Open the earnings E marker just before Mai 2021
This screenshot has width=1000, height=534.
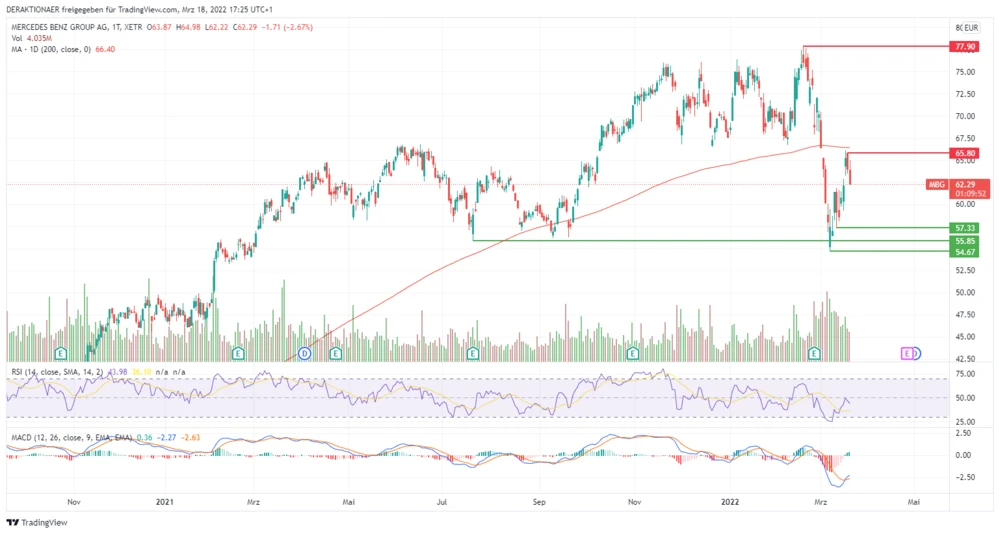pos(335,353)
